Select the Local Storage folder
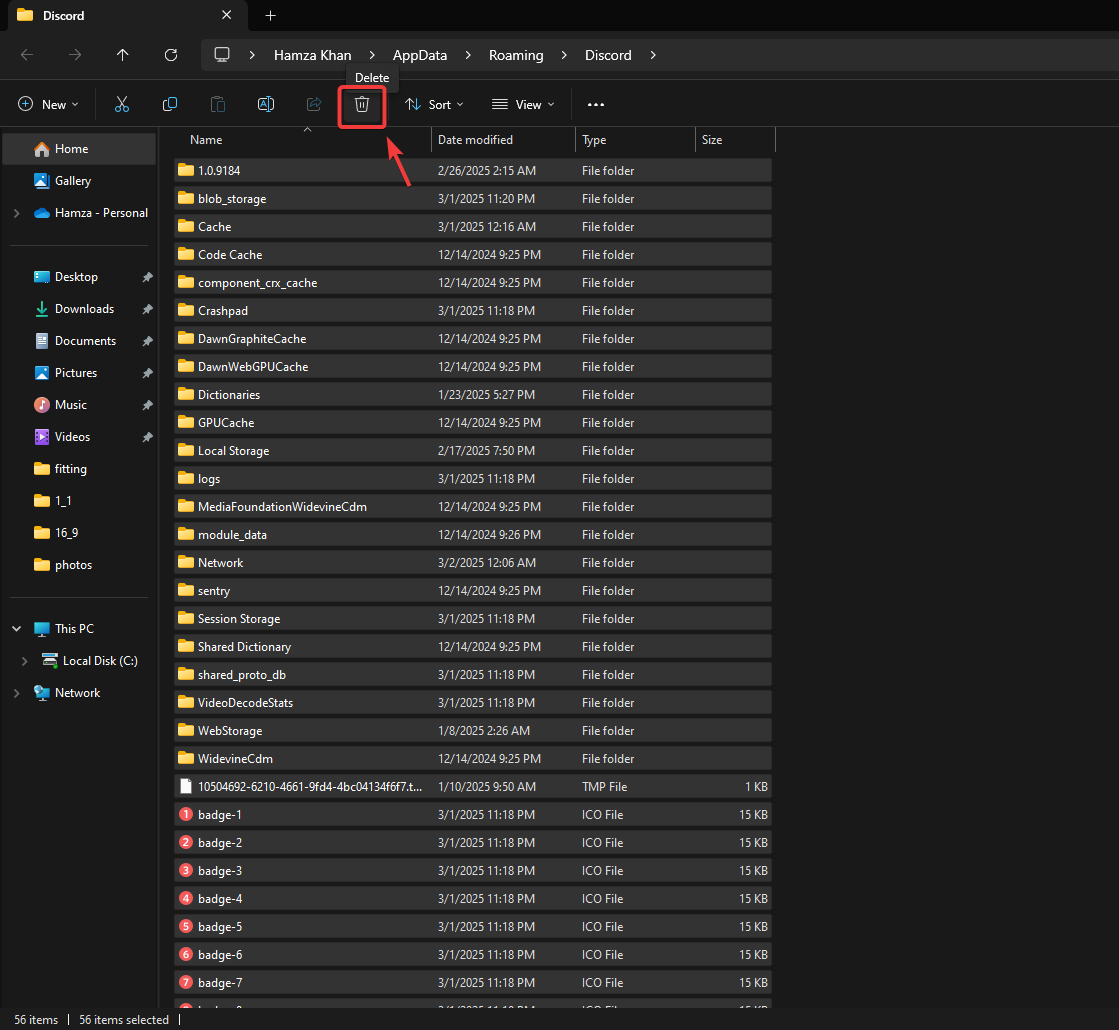Viewport: 1119px width, 1030px height. click(233, 451)
